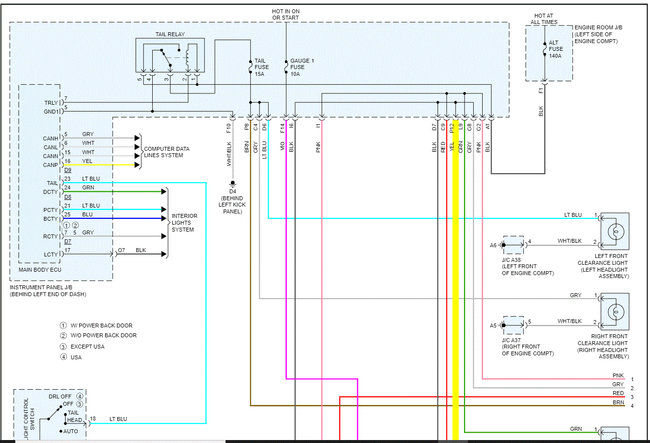Click the TAIL FUSE 15A label

(262, 67)
